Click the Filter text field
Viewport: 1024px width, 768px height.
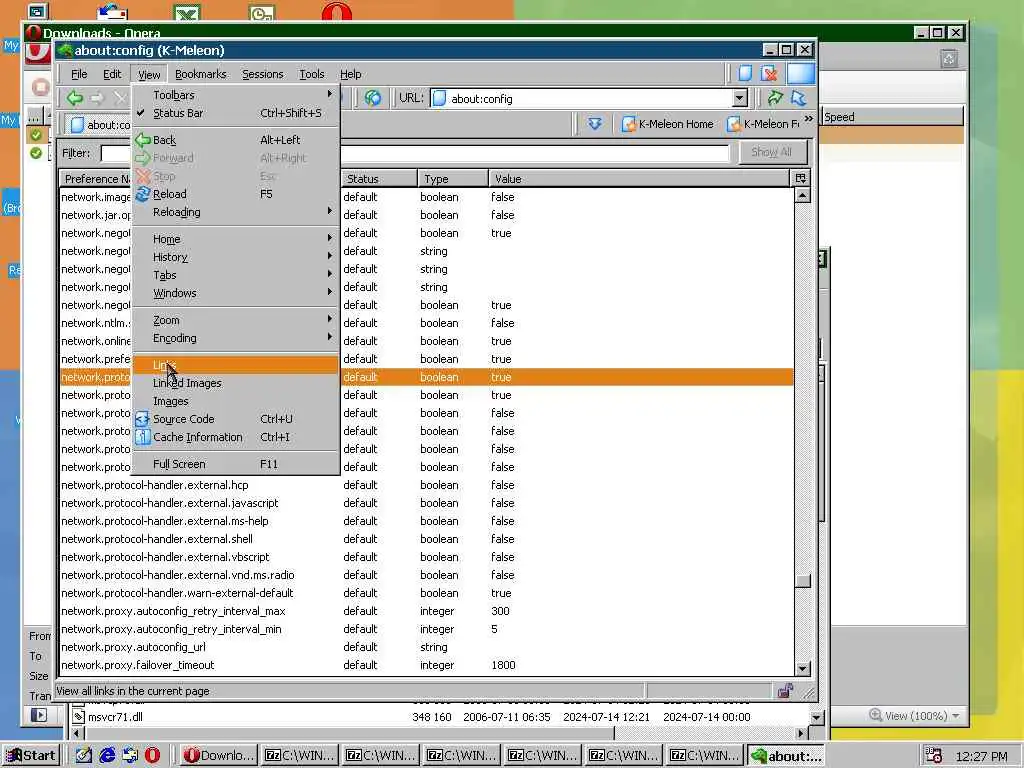tap(415, 153)
